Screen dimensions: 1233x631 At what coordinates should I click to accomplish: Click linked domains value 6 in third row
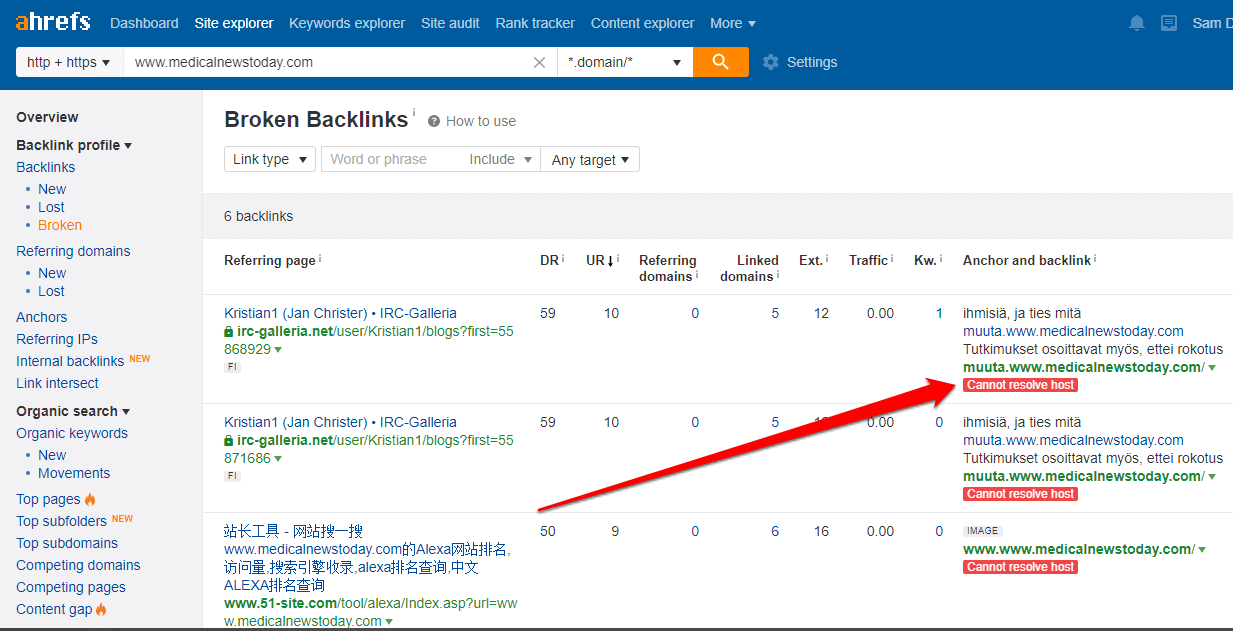775,531
